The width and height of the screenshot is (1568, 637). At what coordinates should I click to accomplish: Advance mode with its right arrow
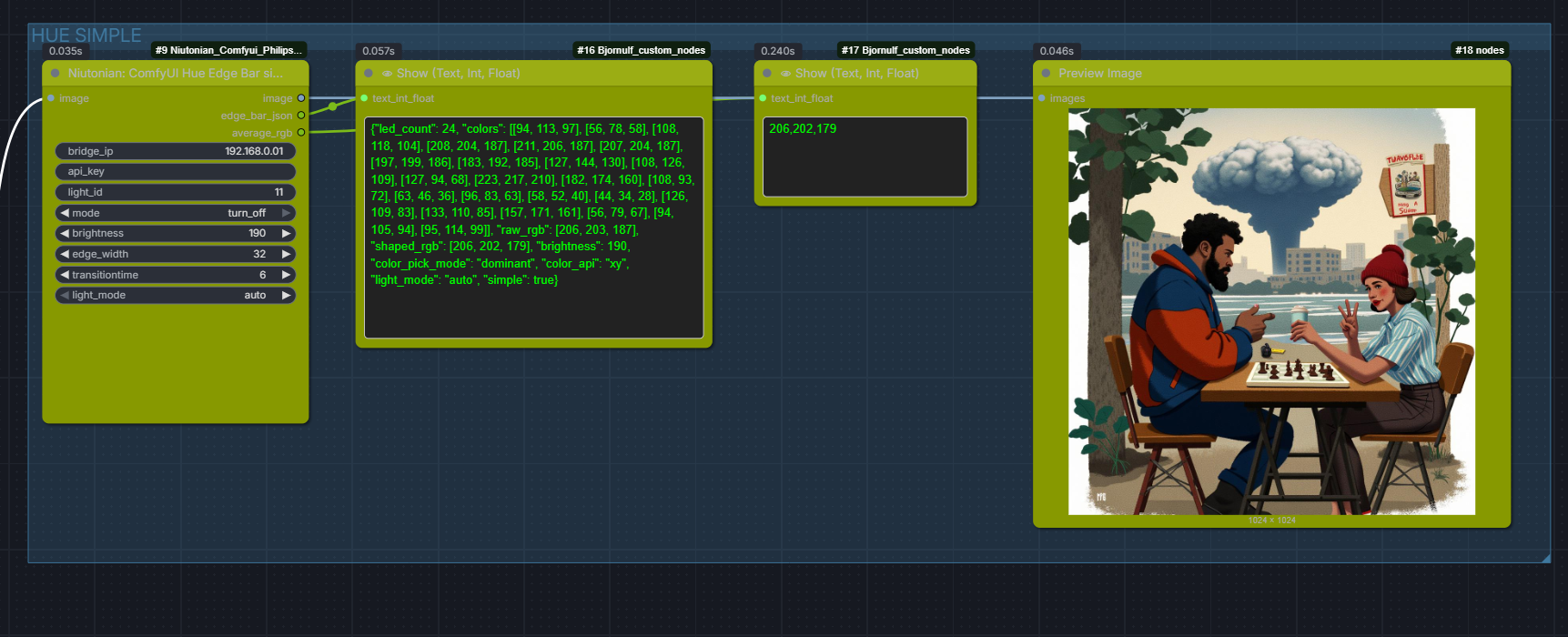287,213
